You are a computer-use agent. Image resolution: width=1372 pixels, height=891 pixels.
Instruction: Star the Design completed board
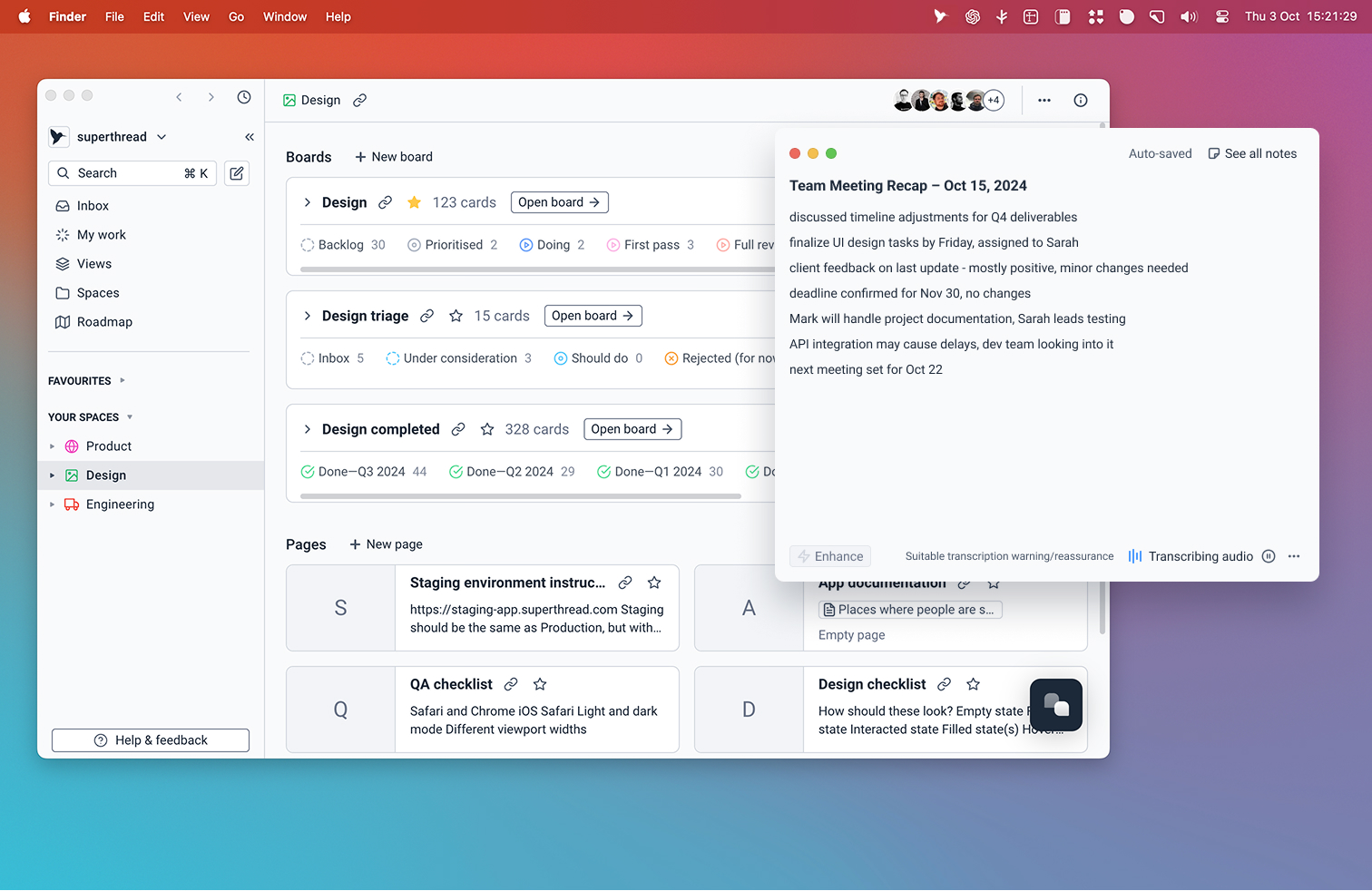coord(487,429)
